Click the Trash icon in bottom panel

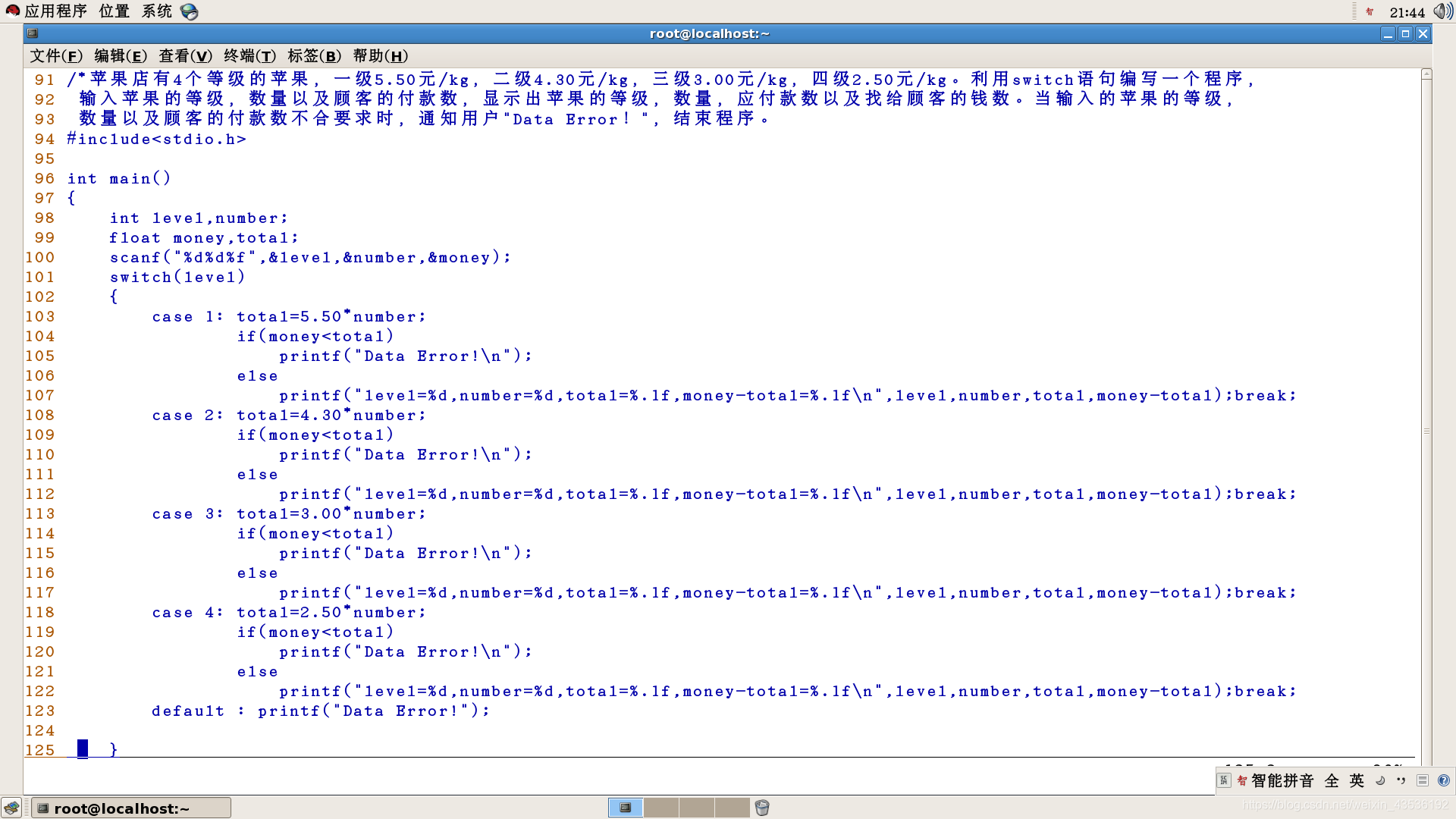coord(762,808)
